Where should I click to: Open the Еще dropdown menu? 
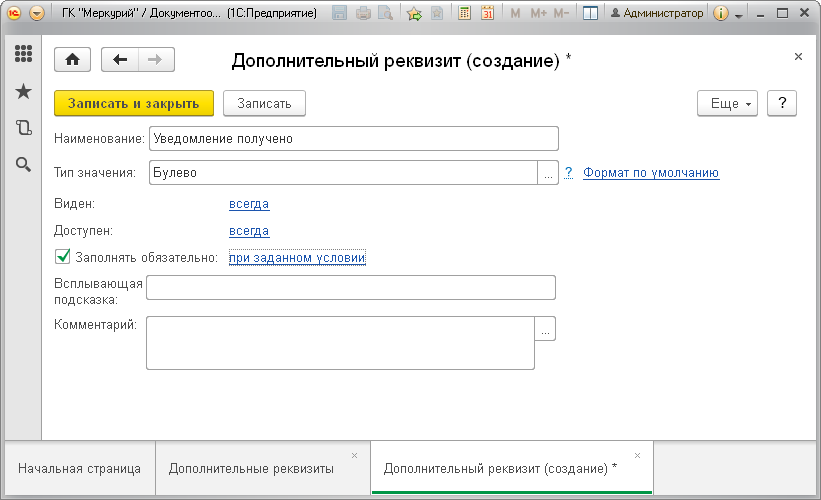tap(727, 103)
